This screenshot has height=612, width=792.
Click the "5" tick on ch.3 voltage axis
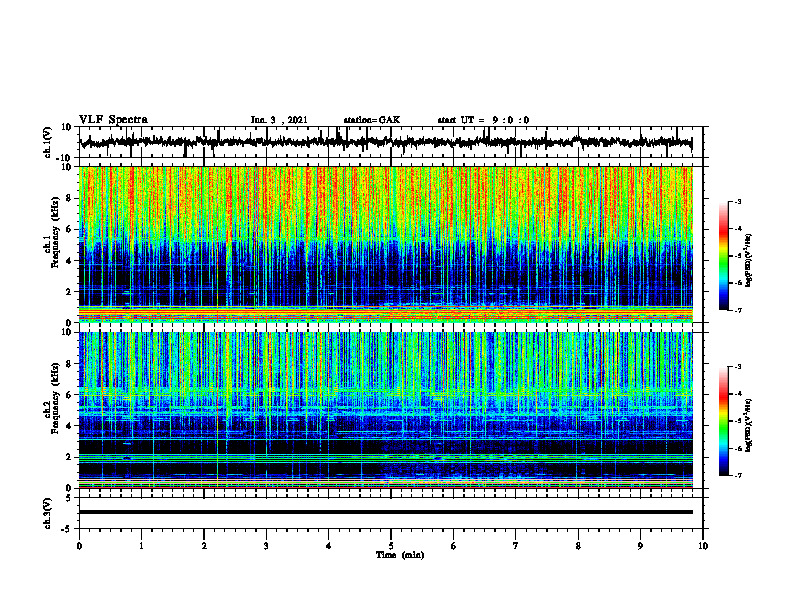click(70, 498)
